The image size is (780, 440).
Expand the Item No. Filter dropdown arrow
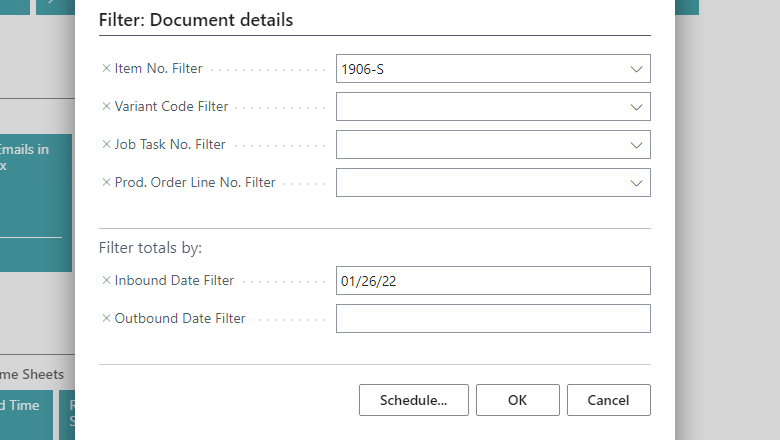pyautogui.click(x=636, y=69)
